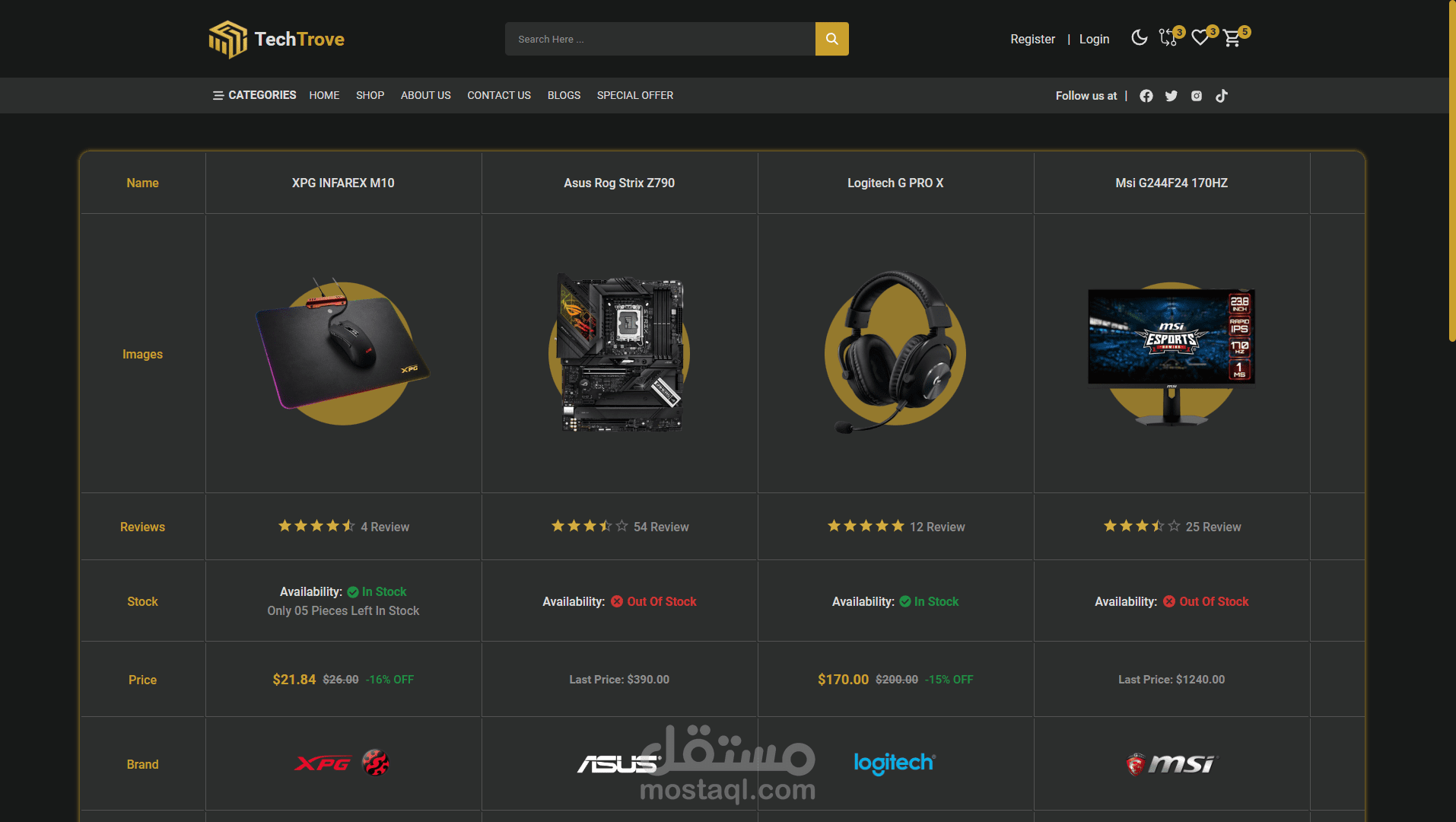Click the Logitech In Stock status

pyautogui.click(x=929, y=601)
